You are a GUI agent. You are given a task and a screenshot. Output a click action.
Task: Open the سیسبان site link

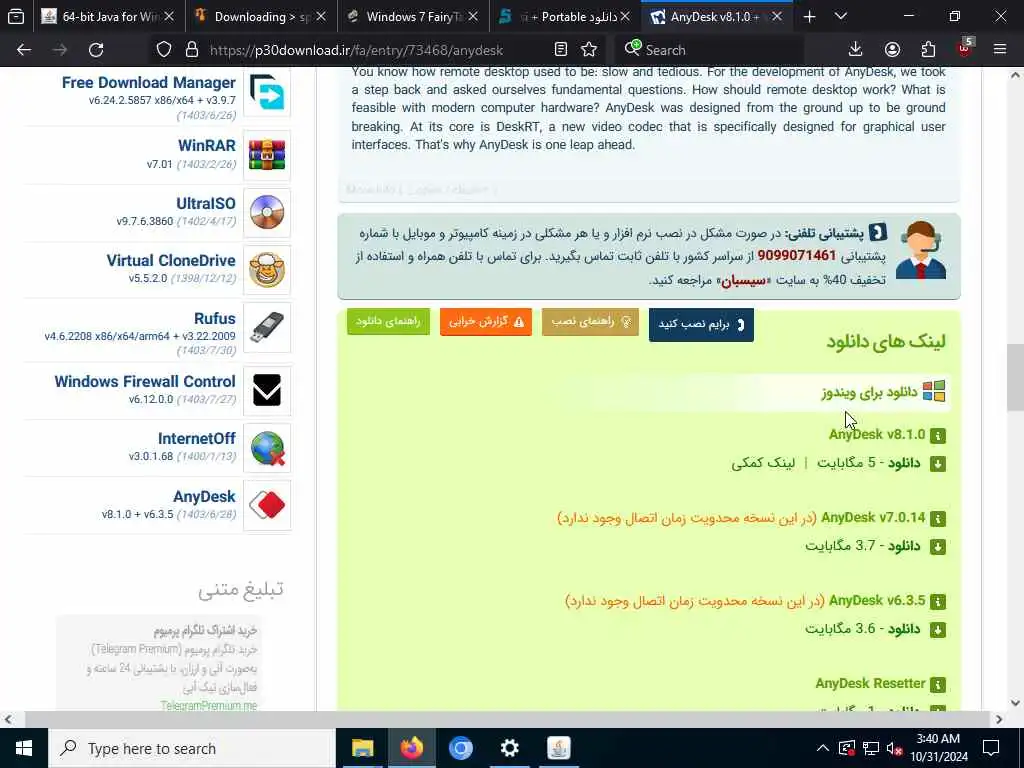pos(743,281)
